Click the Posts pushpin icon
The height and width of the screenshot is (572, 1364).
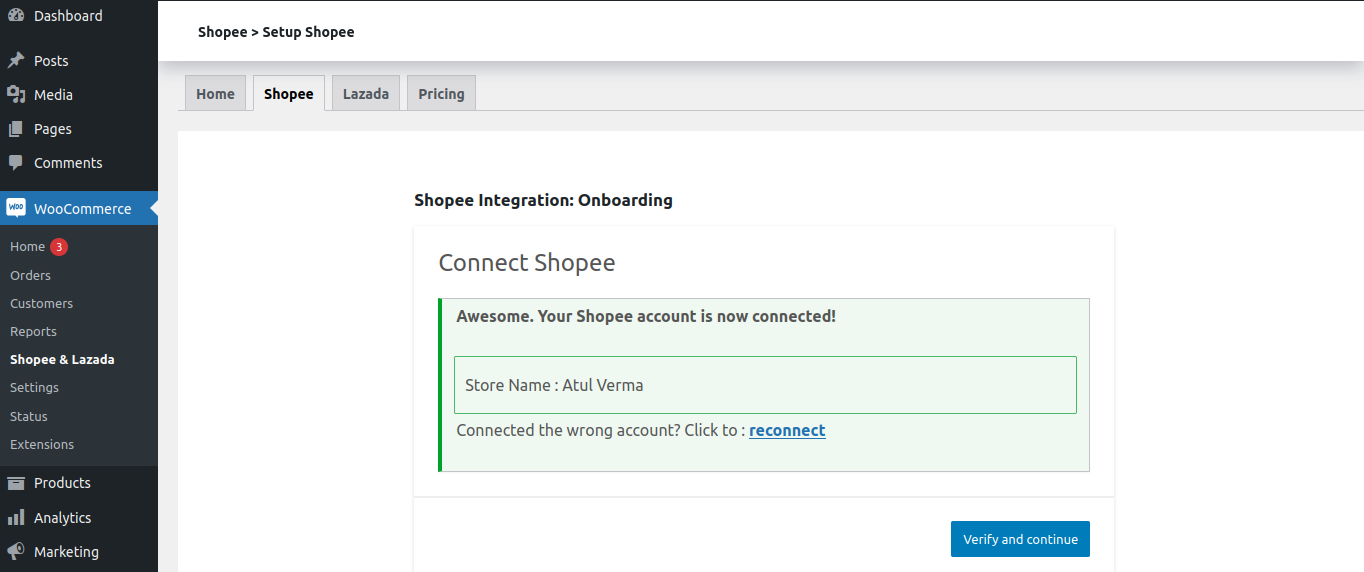coord(16,61)
